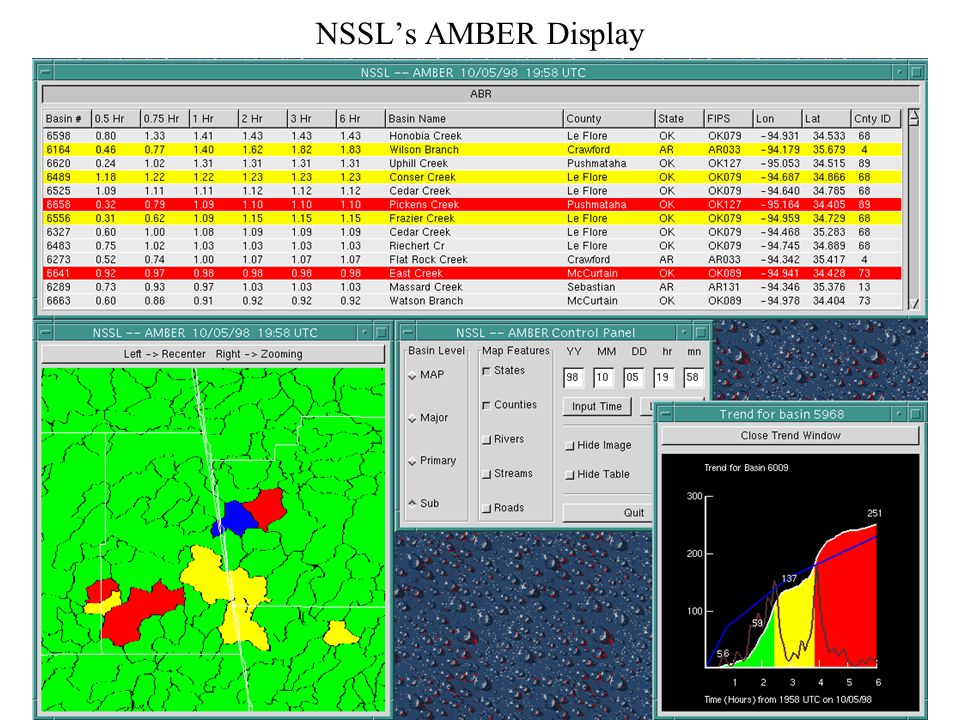Click the FIPS column header
Viewport: 960px width, 720px height.
point(728,119)
